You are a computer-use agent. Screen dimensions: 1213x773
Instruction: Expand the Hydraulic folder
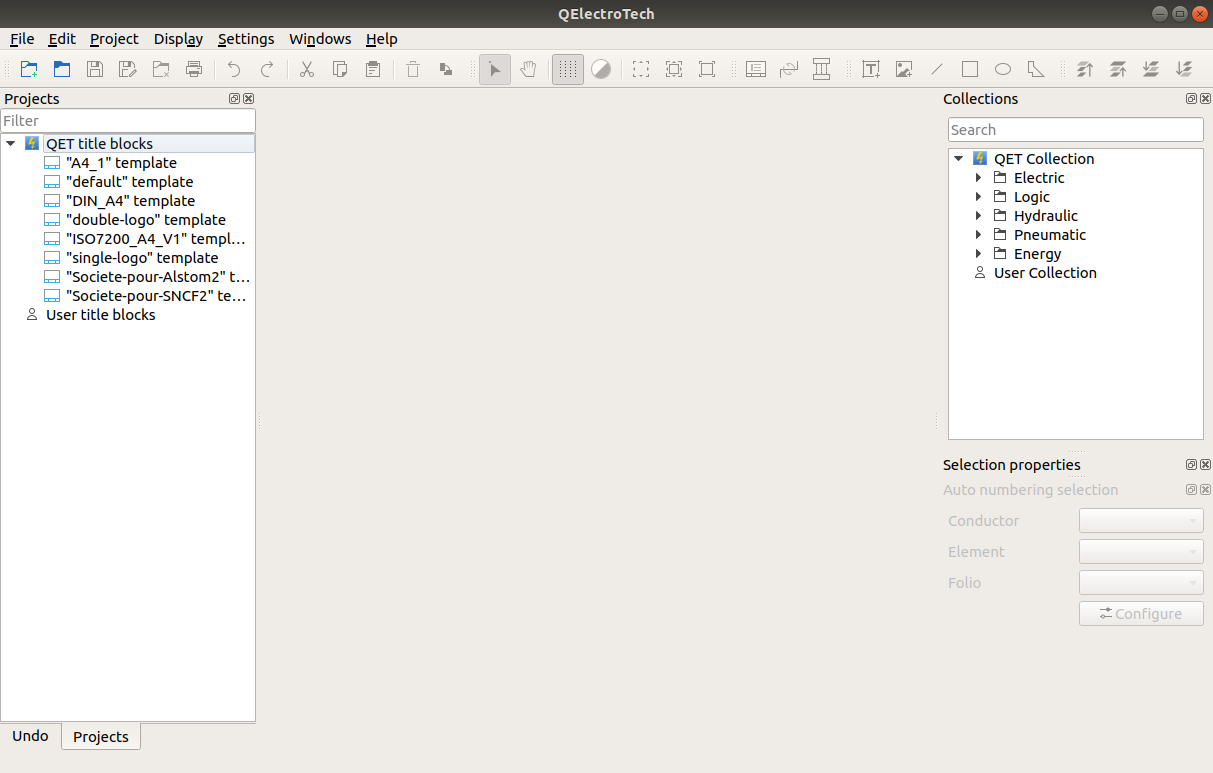pyautogui.click(x=979, y=216)
